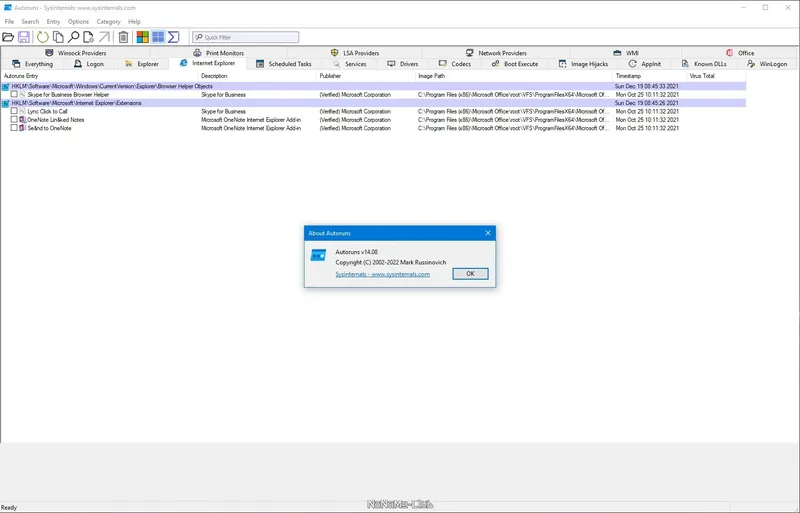Screen dimensions: 800x513
Task: Toggle checkbox for OneNote Linked Notes
Action: pyautogui.click(x=14, y=119)
